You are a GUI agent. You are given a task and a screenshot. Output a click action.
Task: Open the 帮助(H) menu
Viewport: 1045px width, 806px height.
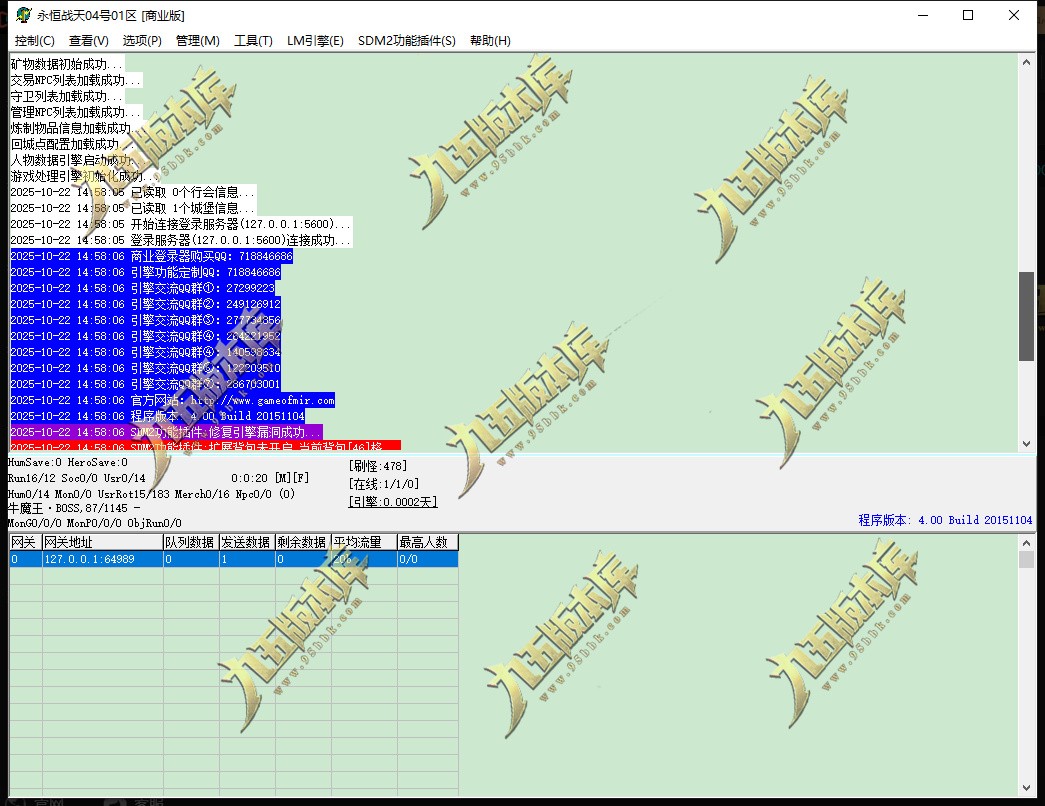coord(490,41)
